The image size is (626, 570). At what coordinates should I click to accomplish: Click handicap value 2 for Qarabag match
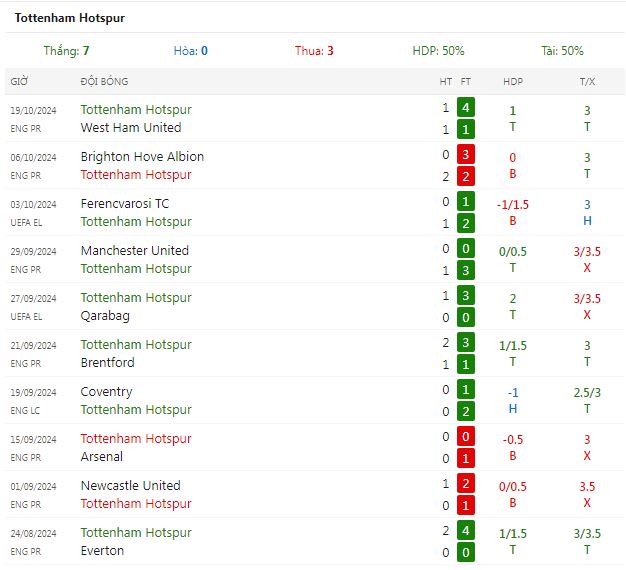coord(513,299)
